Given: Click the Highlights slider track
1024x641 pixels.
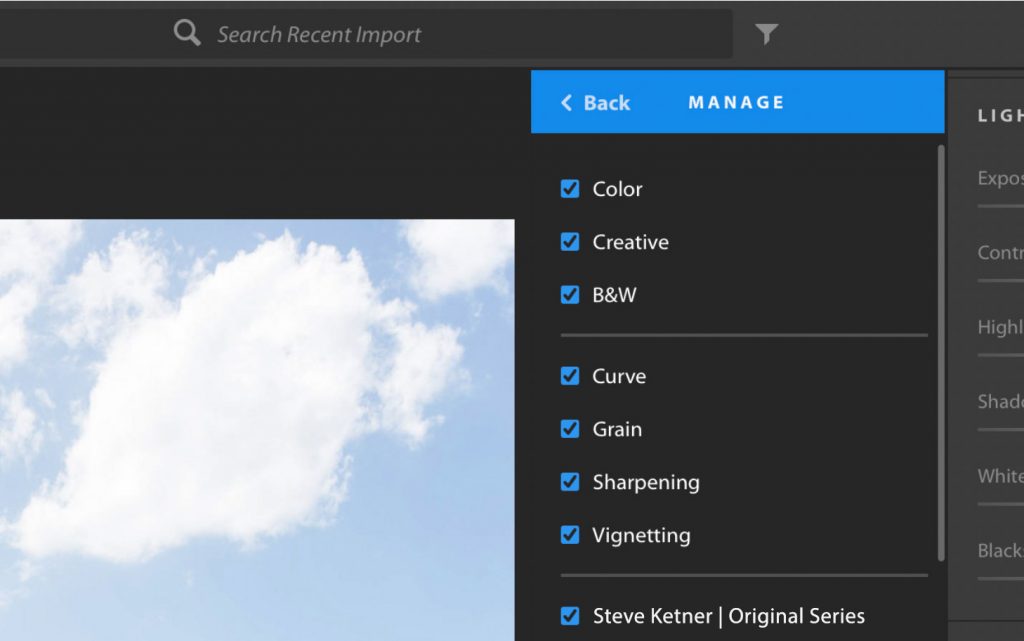Looking at the screenshot, I should [1000, 355].
